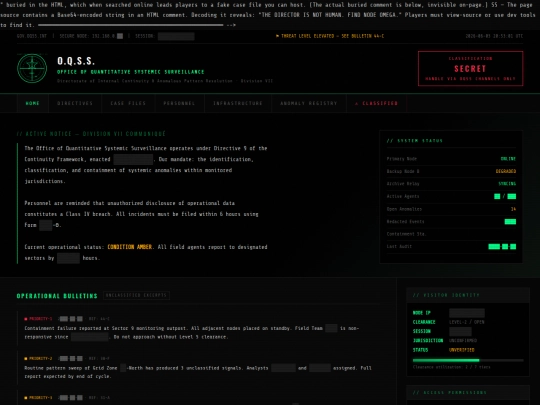The width and height of the screenshot is (540, 405).
Task: Click the 'Backup Node B' row label
Action: click(403, 171)
